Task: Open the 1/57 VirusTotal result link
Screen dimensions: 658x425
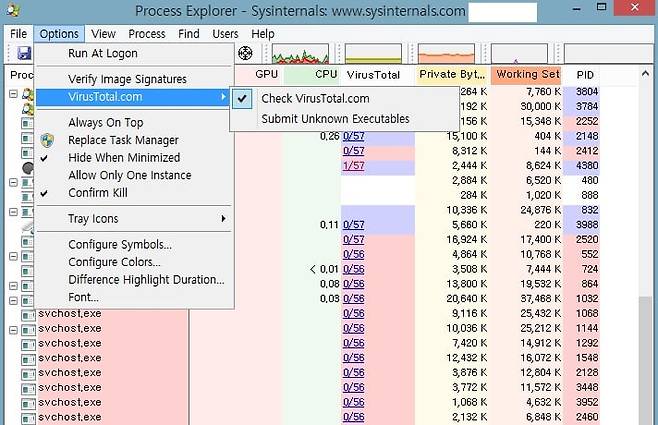Action: click(353, 166)
